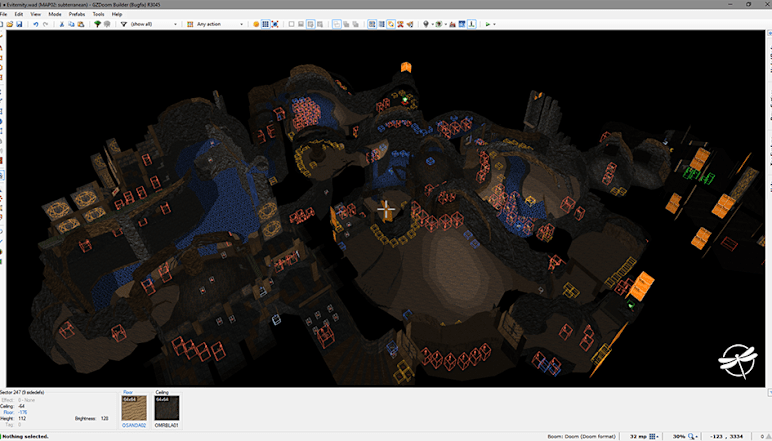Screen dimensions: 772x441
Task: Click the 'Nothing selected.' status text
Action: coord(26,436)
